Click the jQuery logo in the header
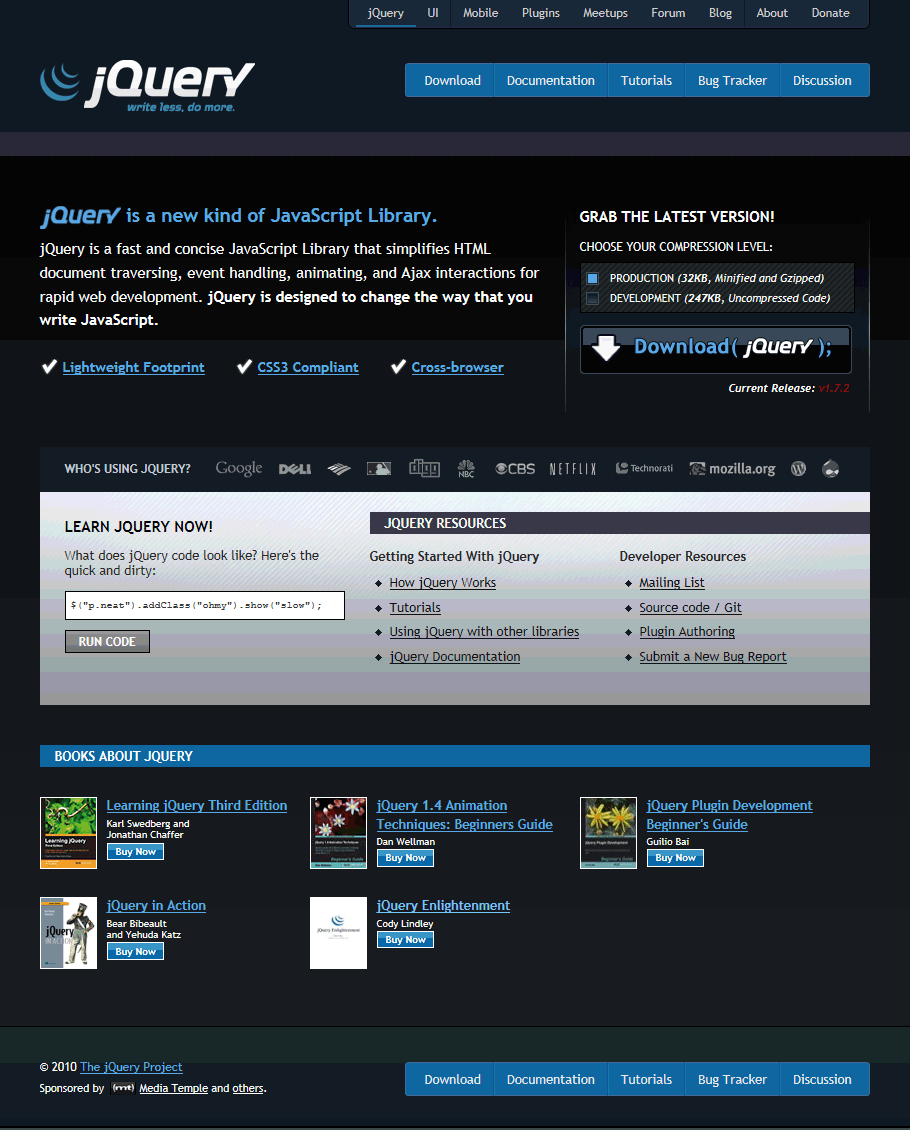This screenshot has width=910, height=1130. coord(147,87)
